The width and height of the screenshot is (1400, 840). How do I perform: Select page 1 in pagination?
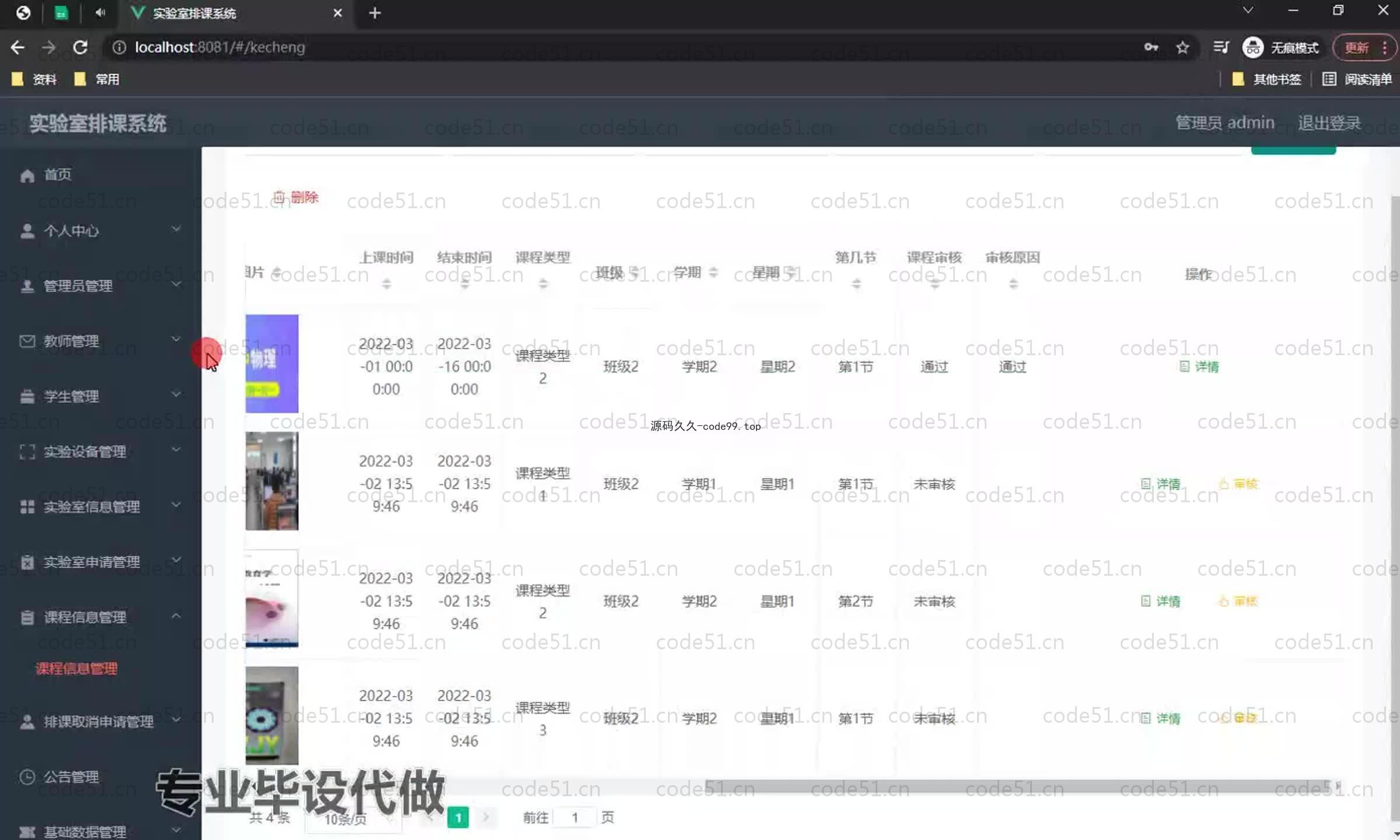point(458,818)
